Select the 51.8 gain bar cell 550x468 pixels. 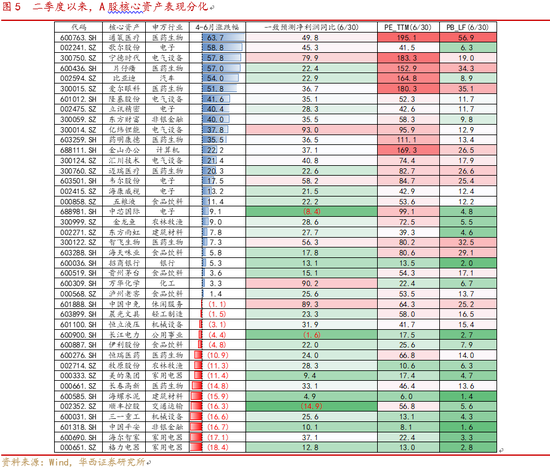(x=217, y=89)
